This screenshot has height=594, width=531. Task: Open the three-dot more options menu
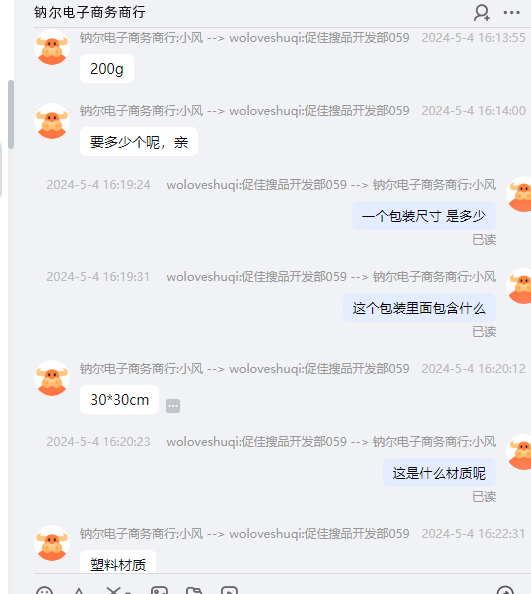tap(511, 13)
